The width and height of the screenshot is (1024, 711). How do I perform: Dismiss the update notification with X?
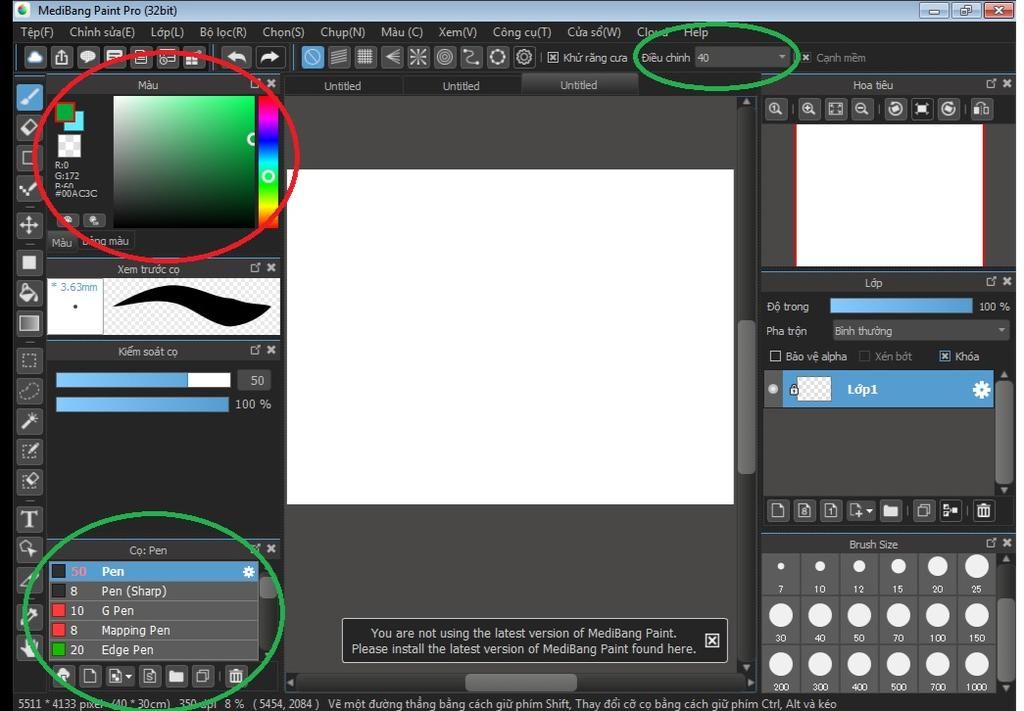coord(712,640)
